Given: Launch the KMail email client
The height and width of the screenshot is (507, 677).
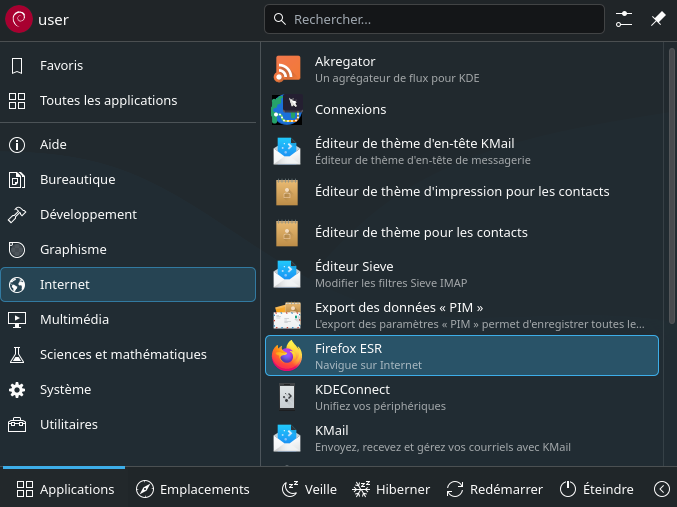Looking at the screenshot, I should click(x=287, y=438).
